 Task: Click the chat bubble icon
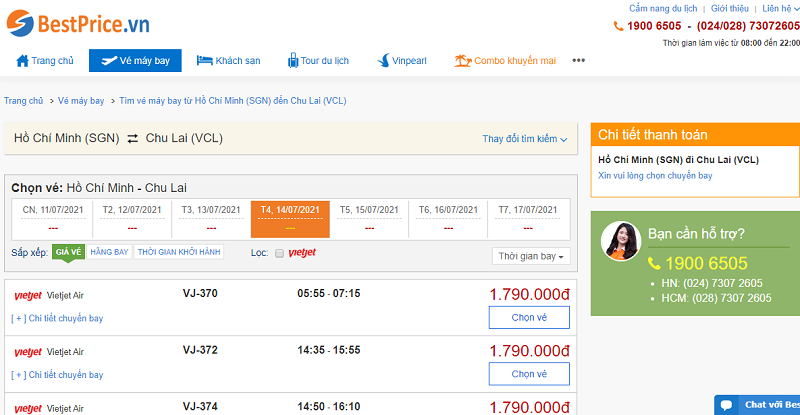click(727, 405)
